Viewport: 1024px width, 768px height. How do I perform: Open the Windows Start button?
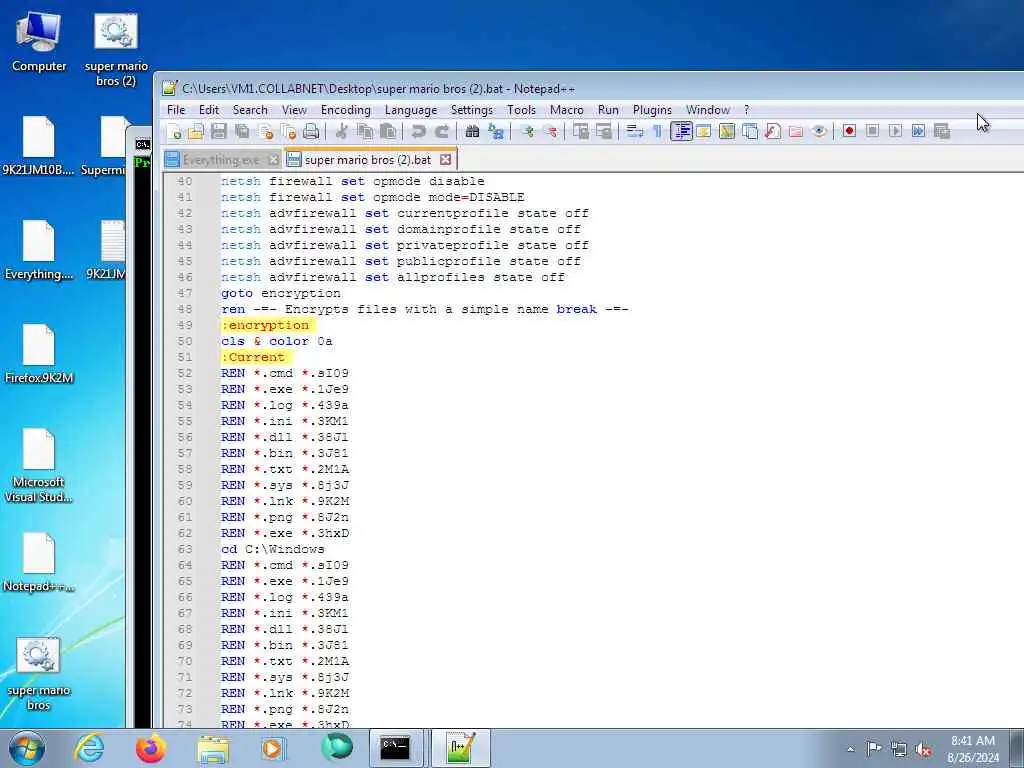click(x=27, y=748)
